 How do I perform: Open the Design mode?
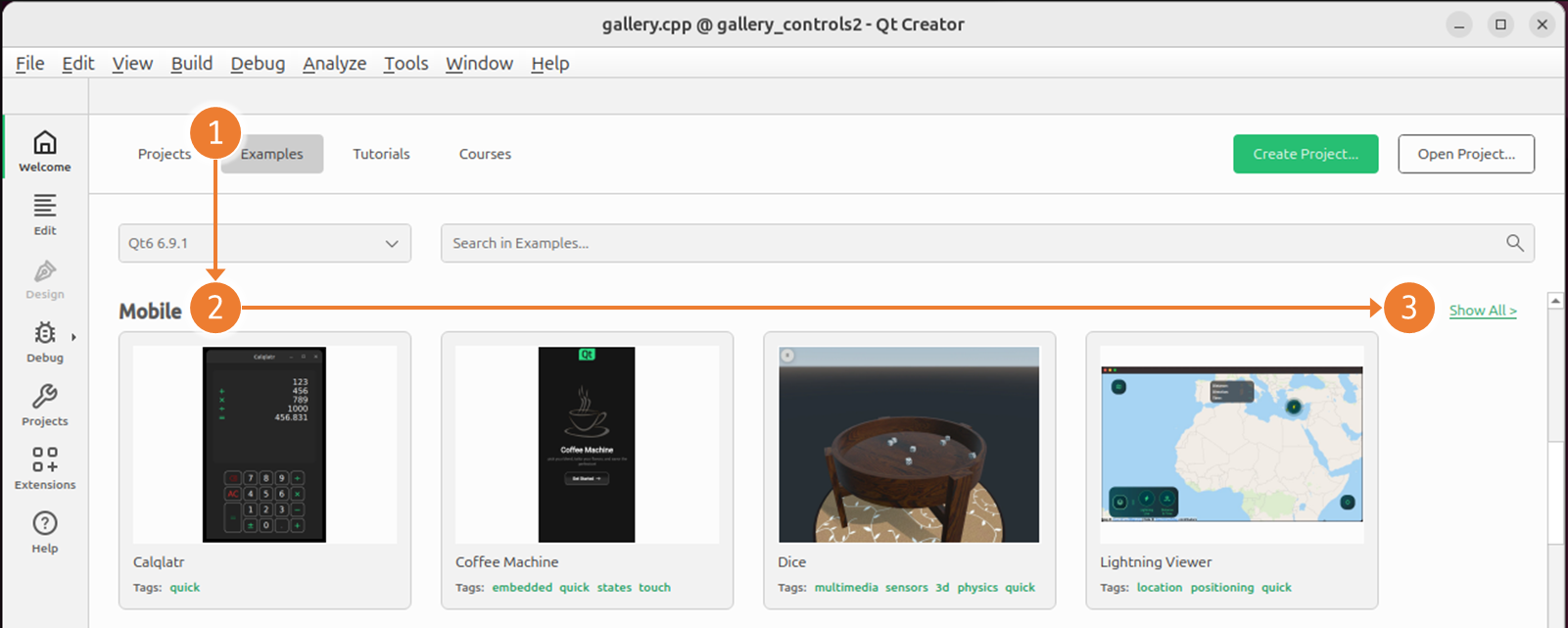[x=45, y=279]
